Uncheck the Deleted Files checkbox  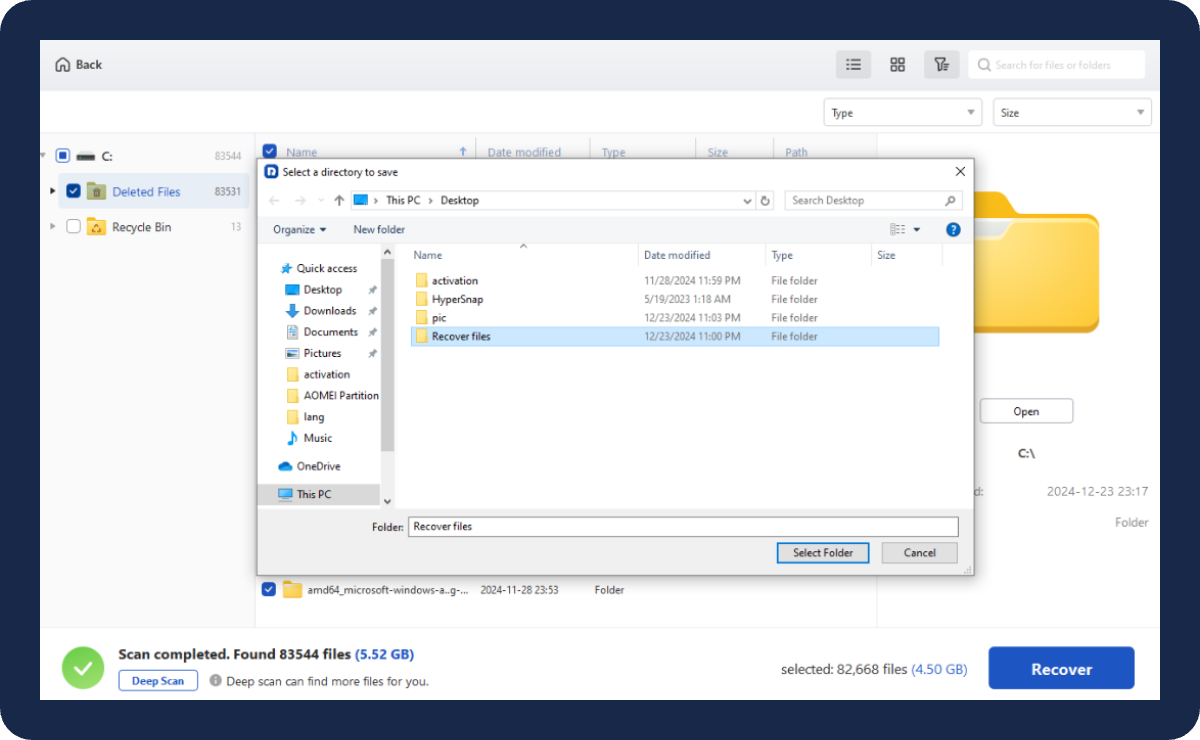point(73,191)
